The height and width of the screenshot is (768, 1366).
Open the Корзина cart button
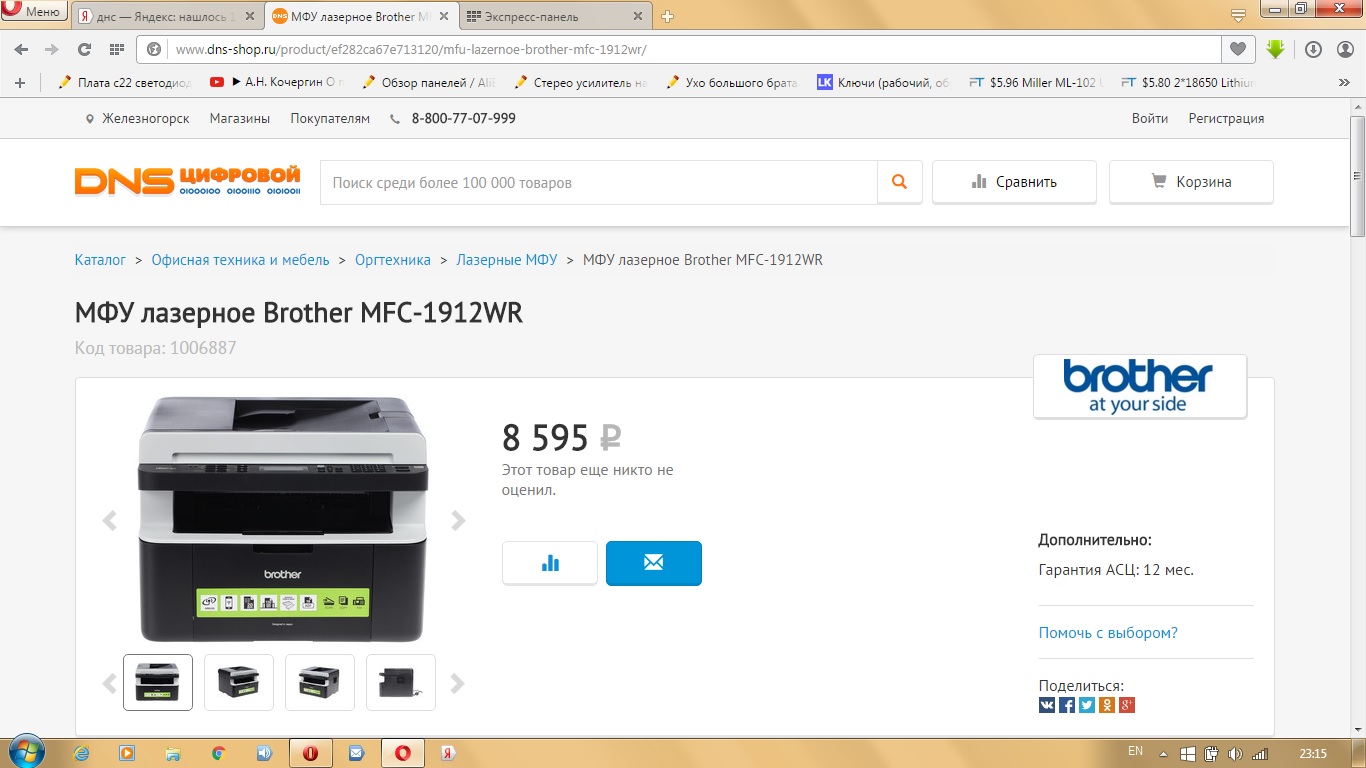(1191, 182)
